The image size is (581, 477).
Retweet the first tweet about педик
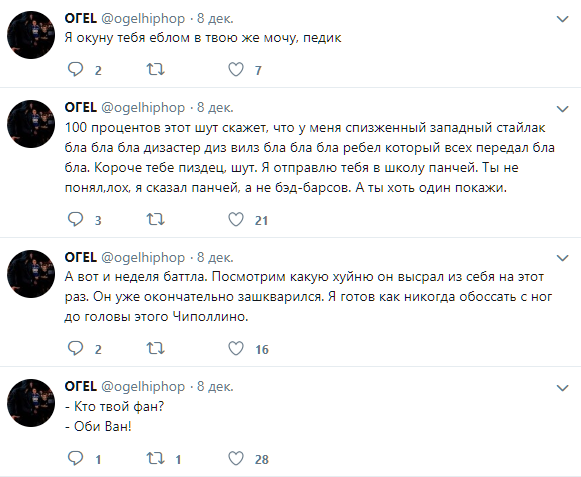coord(156,69)
